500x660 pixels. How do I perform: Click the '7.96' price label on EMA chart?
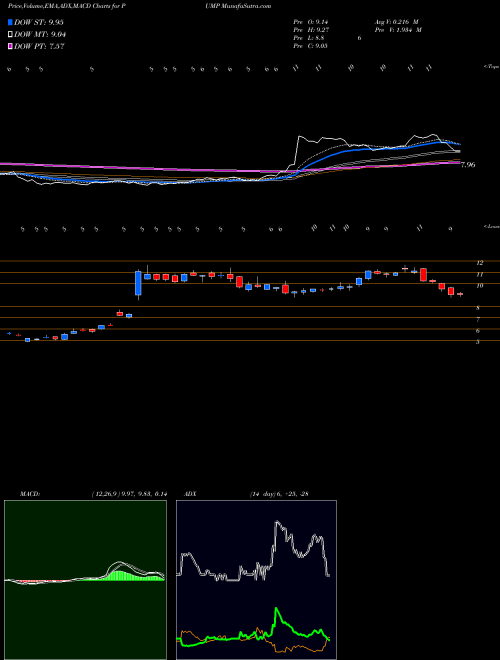click(x=468, y=165)
